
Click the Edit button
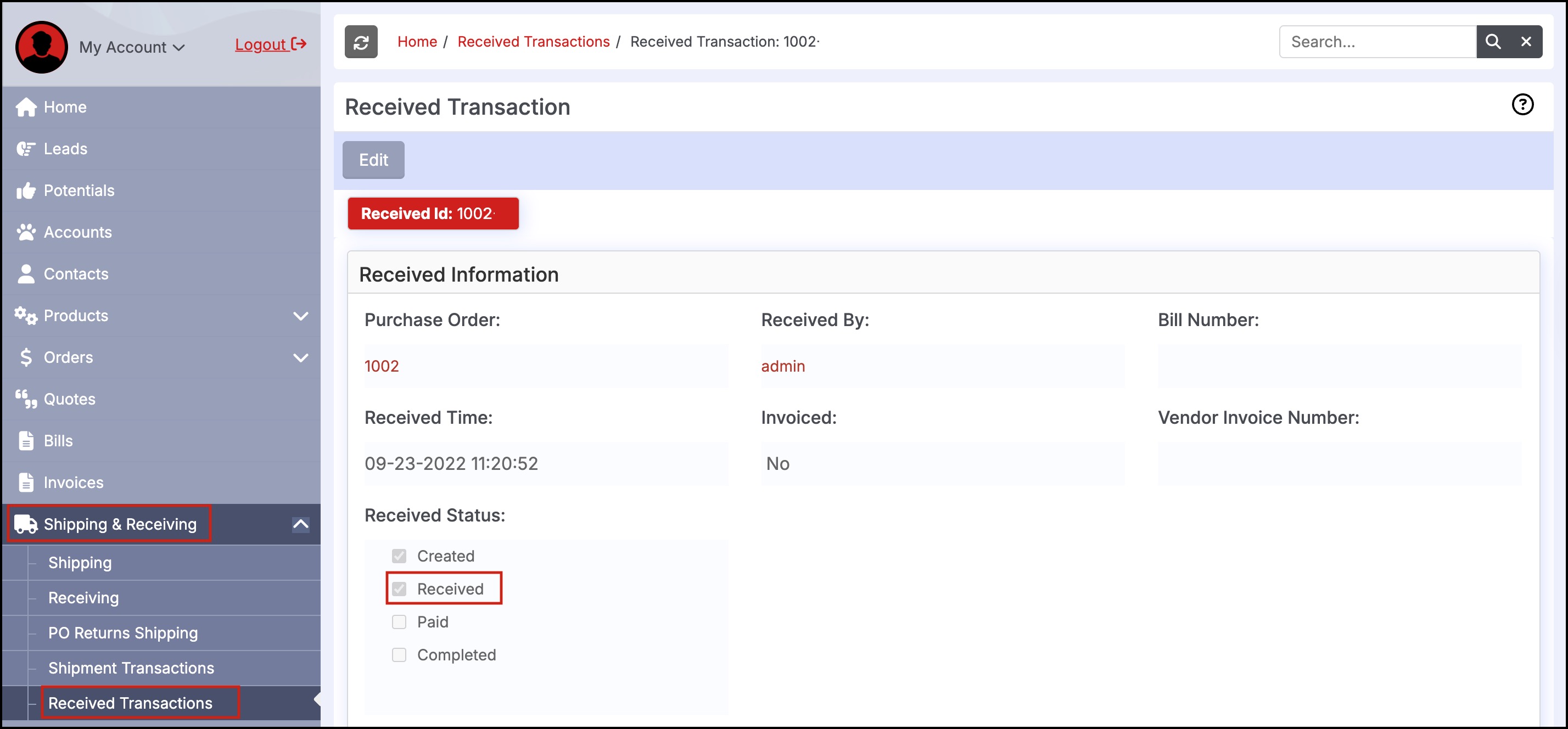coord(373,160)
